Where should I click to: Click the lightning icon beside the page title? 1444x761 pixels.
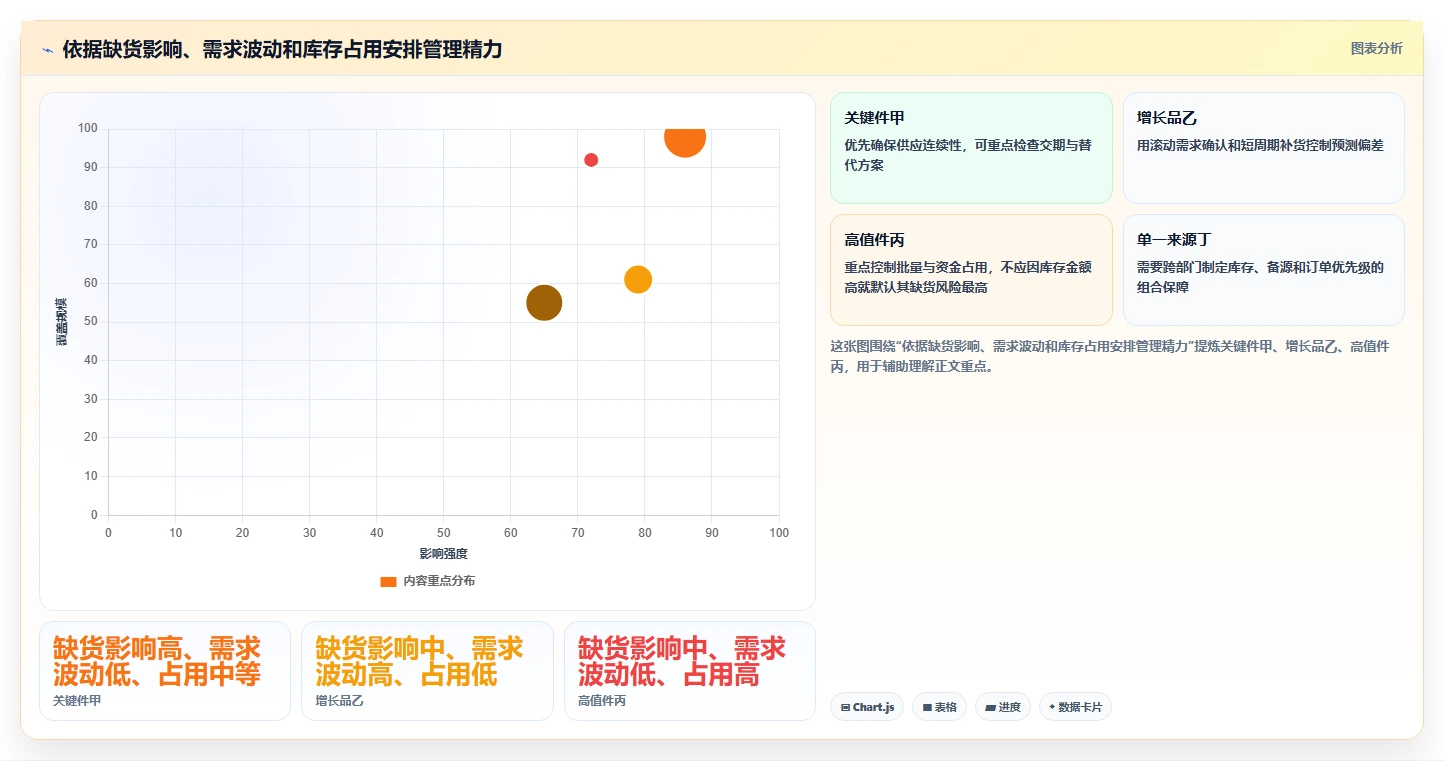[x=48, y=49]
